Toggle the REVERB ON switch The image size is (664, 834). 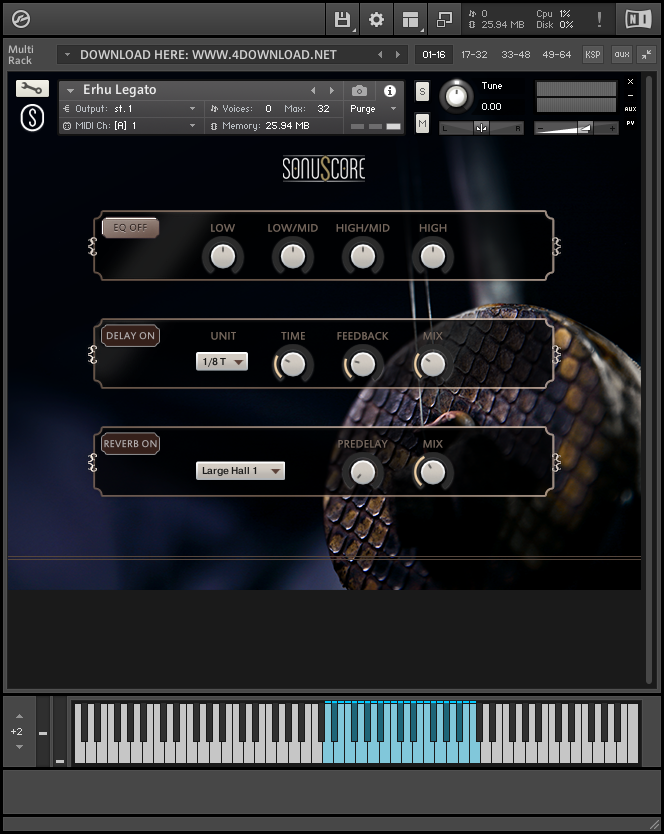coord(130,444)
